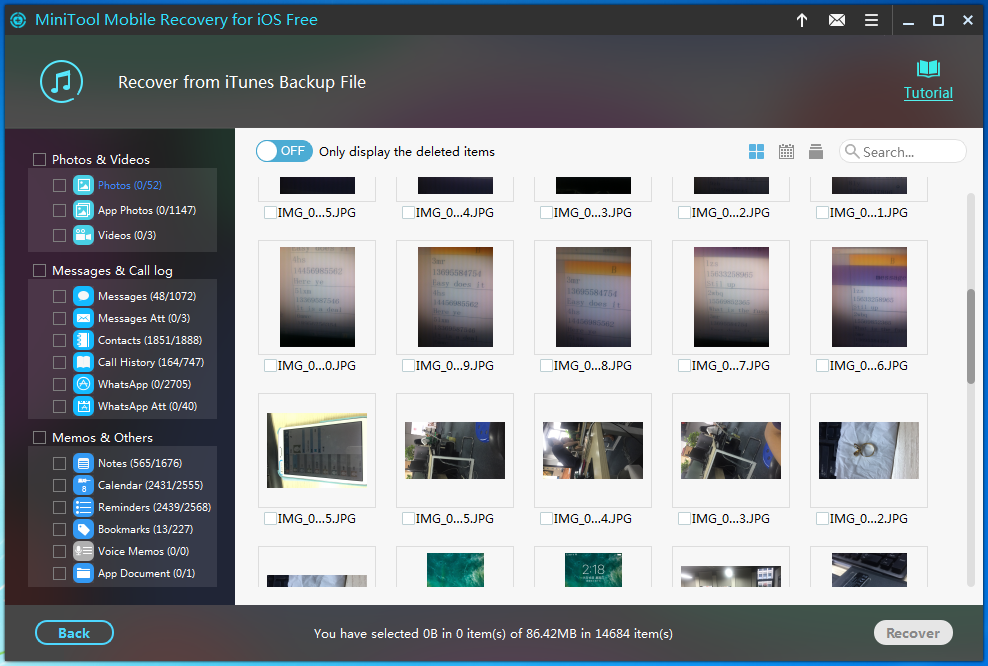Select WhatsApp (0/2705) category
Viewport: 988px width, 666px height.
pyautogui.click(x=144, y=384)
